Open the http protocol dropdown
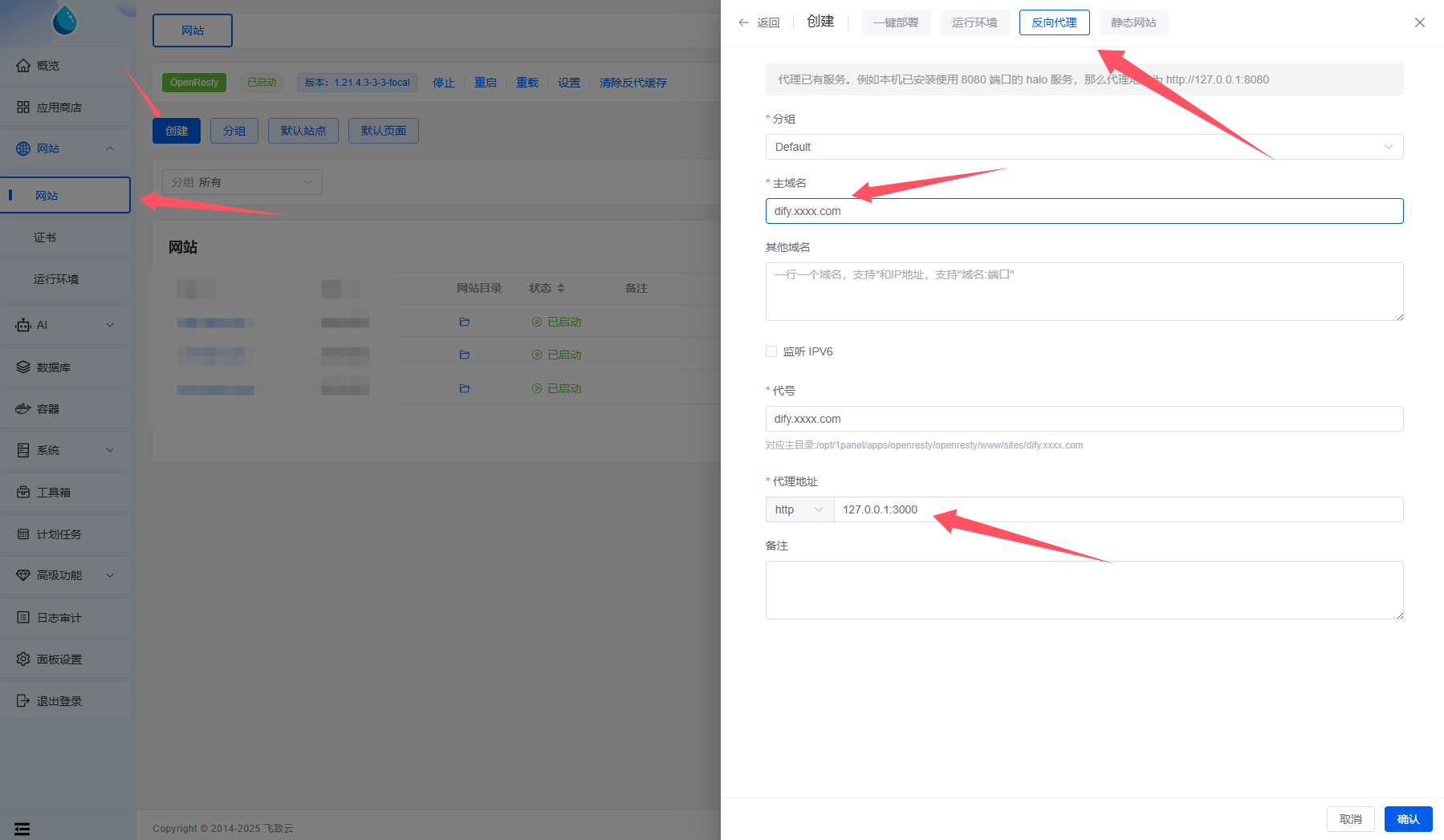Screen dimensions: 1444x840 click(799, 509)
